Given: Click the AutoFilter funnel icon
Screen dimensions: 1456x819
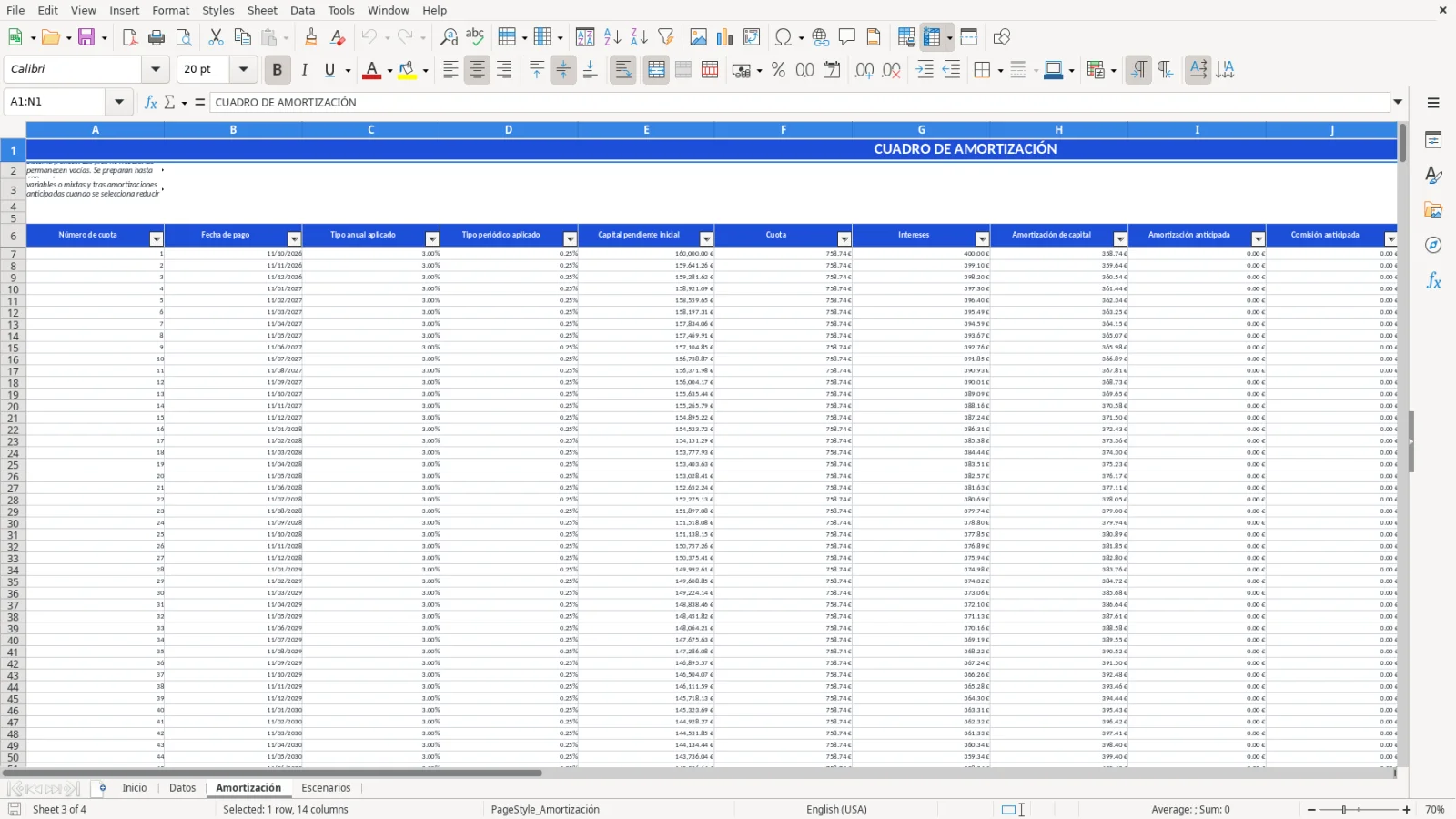Looking at the screenshot, I should coord(666,37).
